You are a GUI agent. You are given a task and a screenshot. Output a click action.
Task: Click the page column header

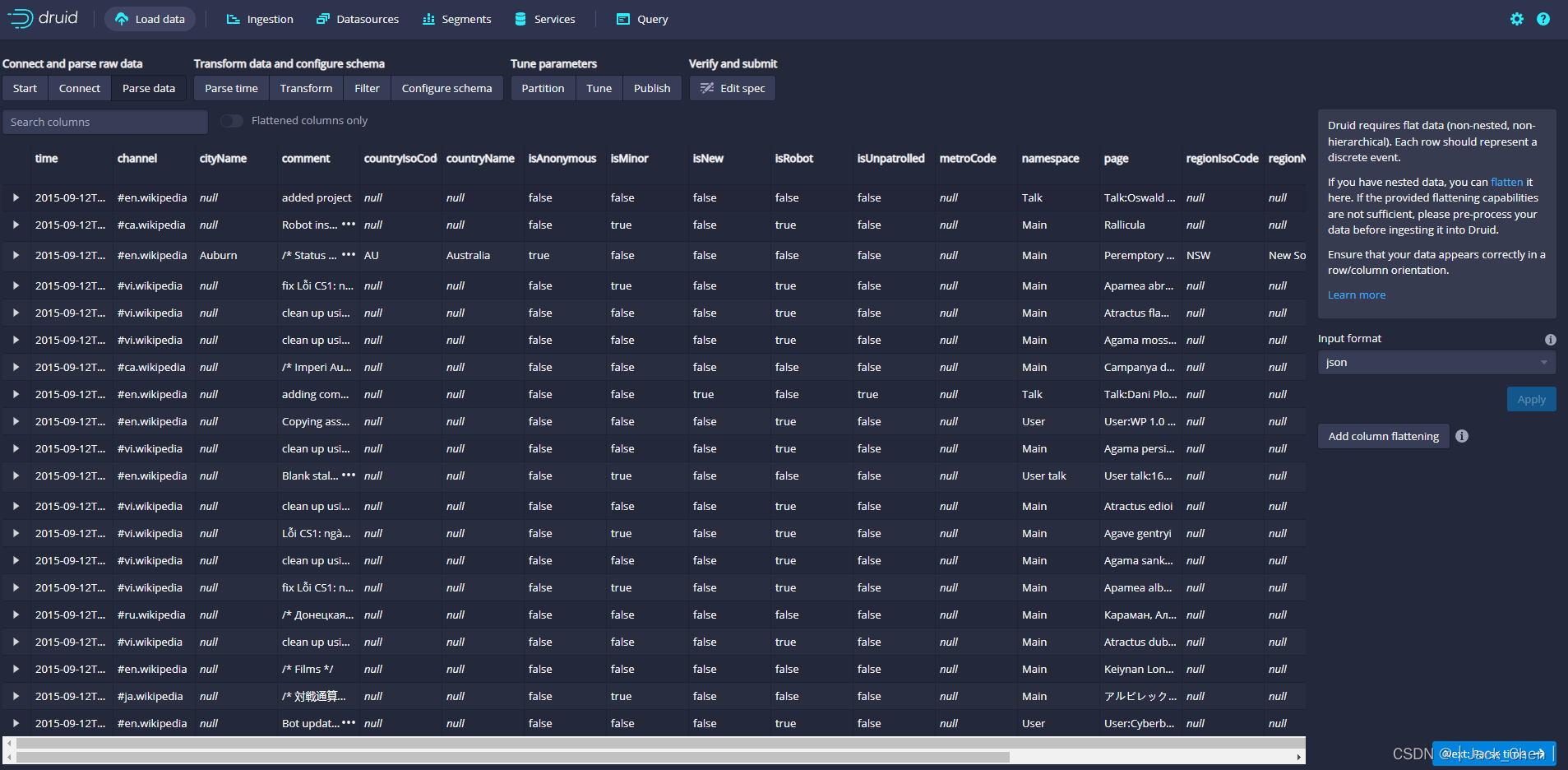coord(1117,158)
